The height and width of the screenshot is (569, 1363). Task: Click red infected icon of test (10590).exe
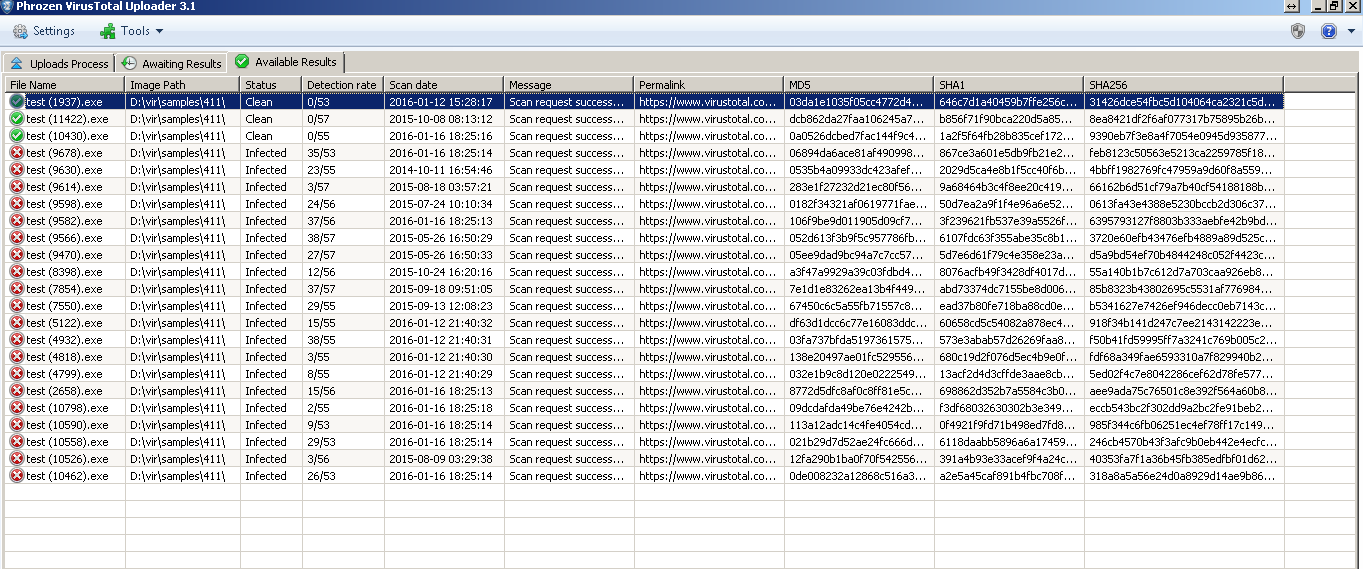click(16, 425)
